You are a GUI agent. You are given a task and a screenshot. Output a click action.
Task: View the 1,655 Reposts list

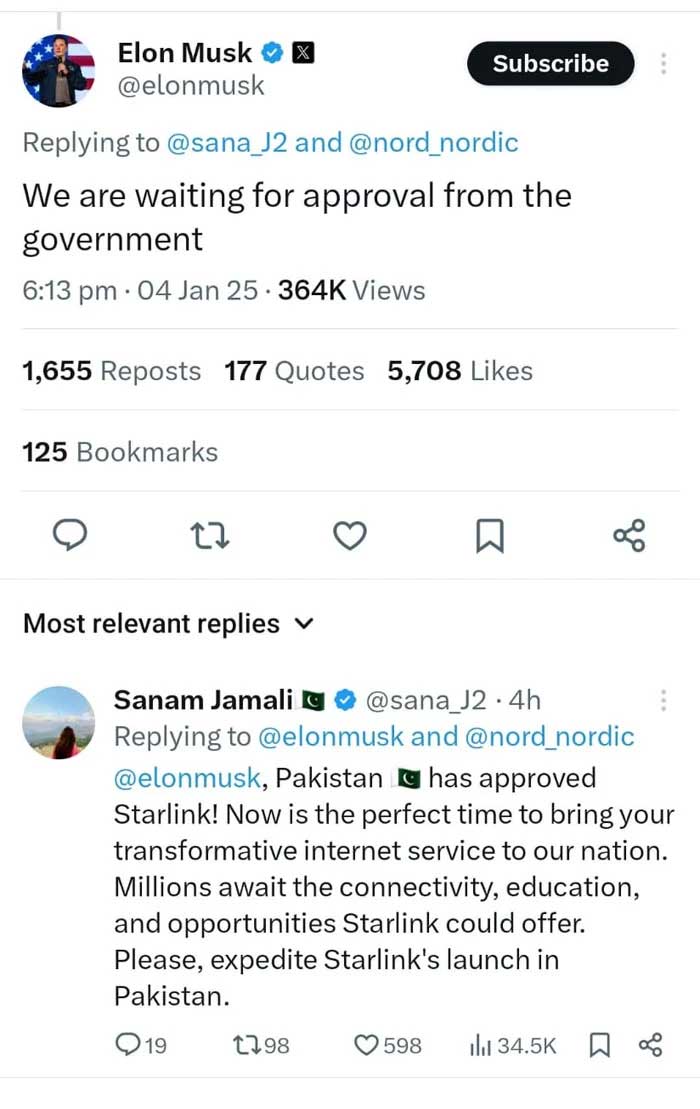tap(111, 371)
